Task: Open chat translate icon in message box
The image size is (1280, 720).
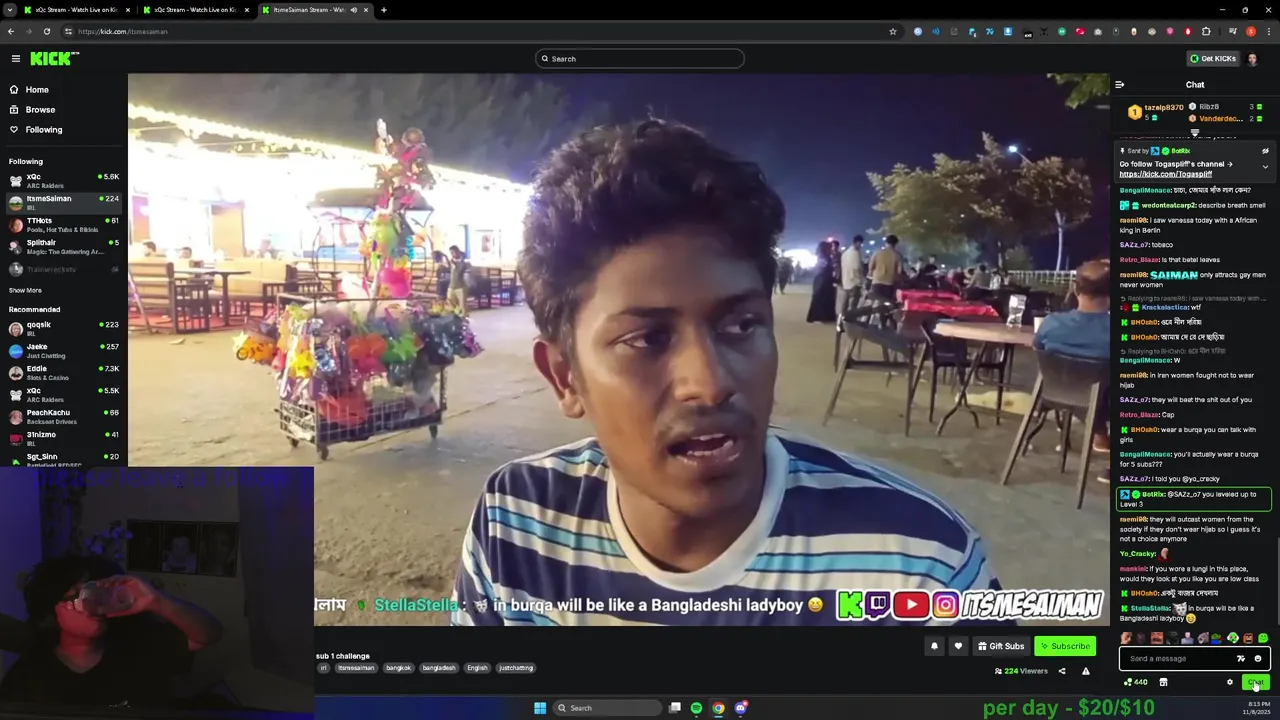Action: (x=1241, y=658)
